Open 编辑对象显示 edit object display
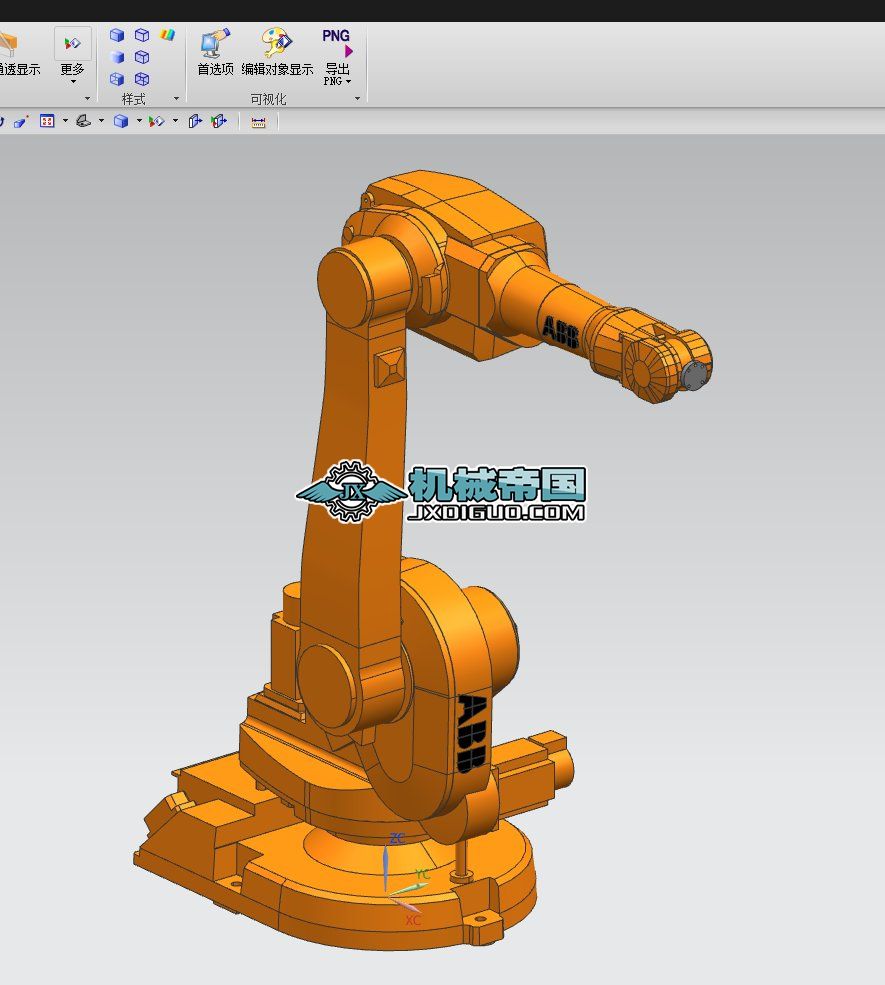Screen dimensions: 885x985 click(277, 42)
